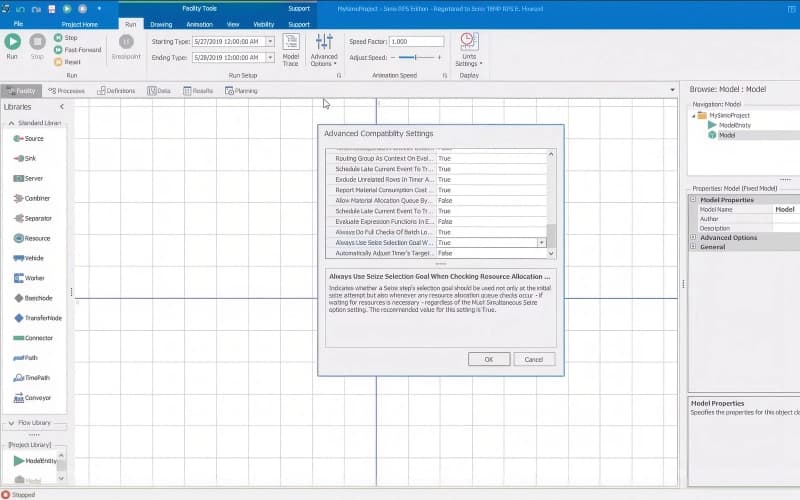Add a Source object from the library
The width and height of the screenshot is (800, 500).
click(x=29, y=139)
